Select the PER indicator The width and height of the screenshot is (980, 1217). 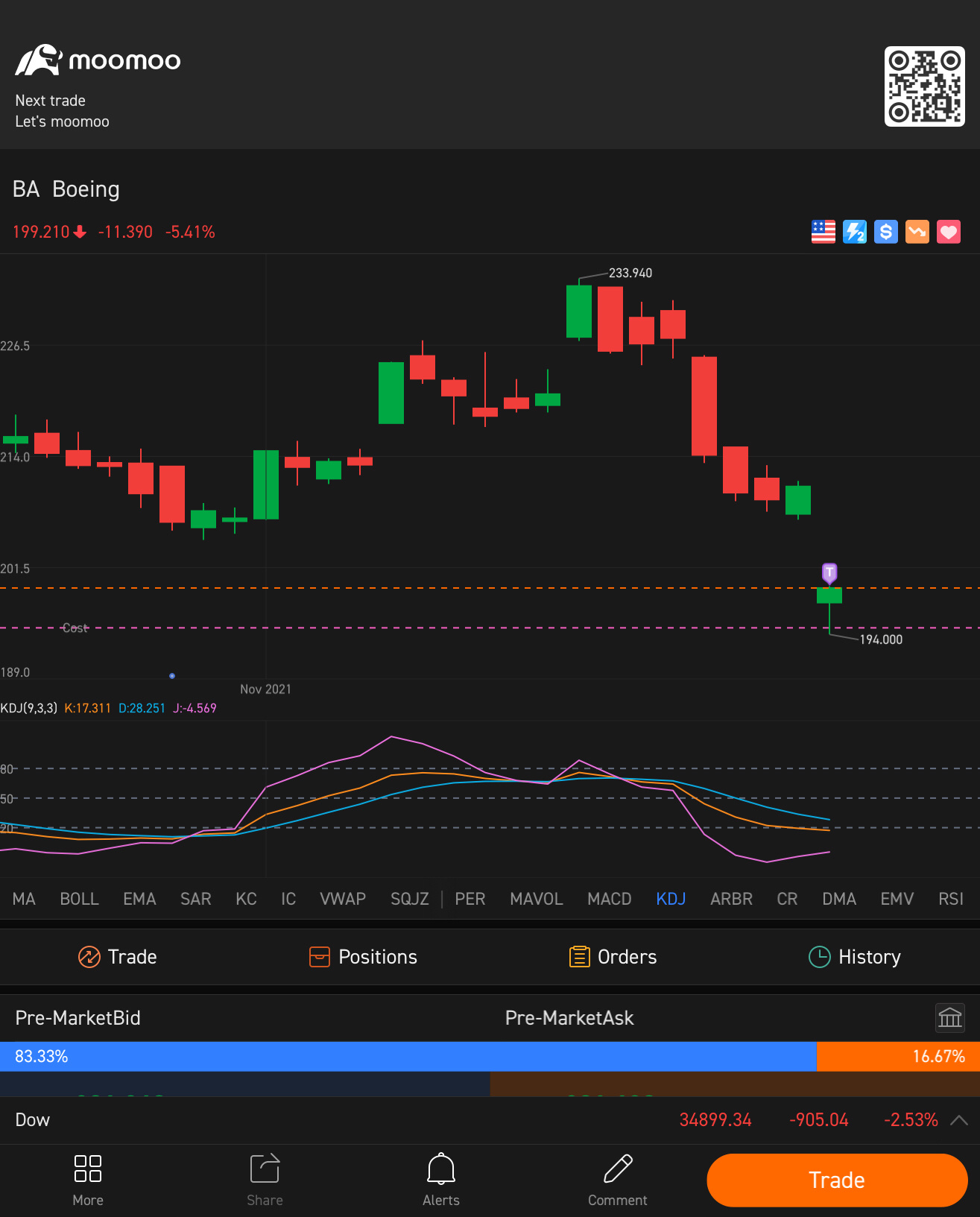[470, 899]
